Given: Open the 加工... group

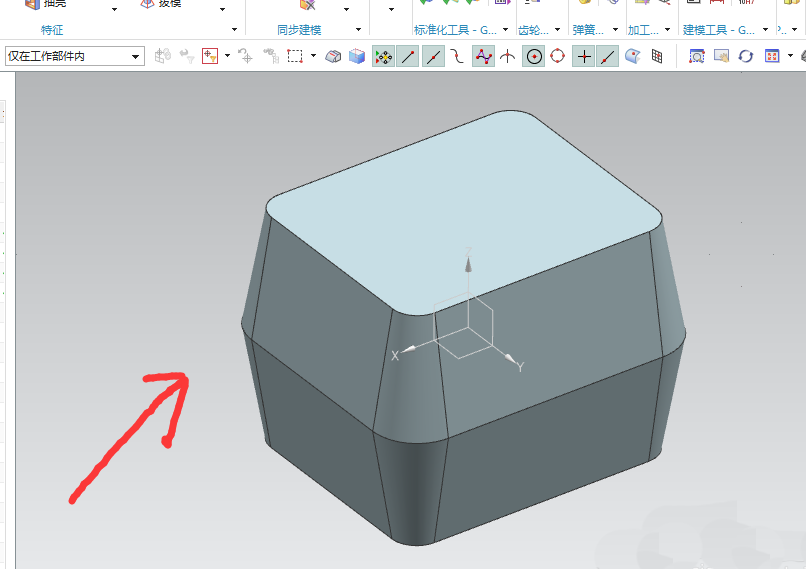Looking at the screenshot, I should (x=643, y=30).
